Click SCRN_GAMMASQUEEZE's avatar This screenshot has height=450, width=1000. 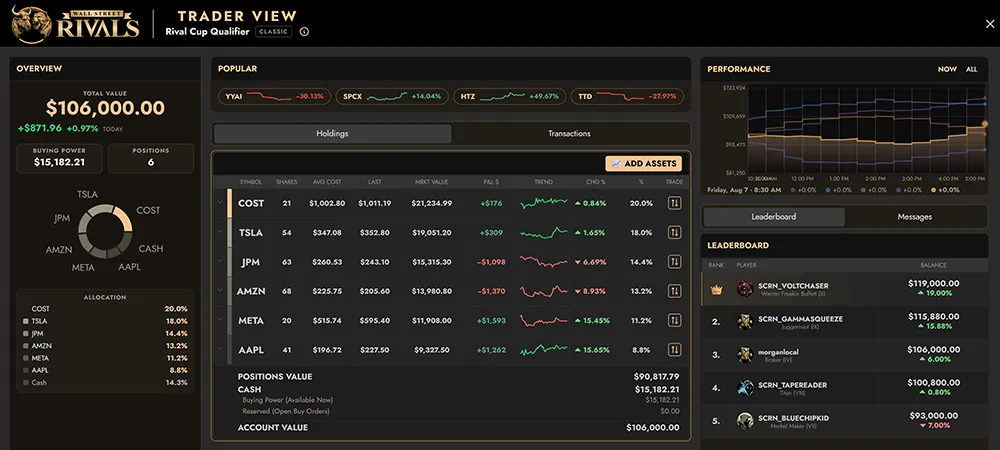click(745, 321)
